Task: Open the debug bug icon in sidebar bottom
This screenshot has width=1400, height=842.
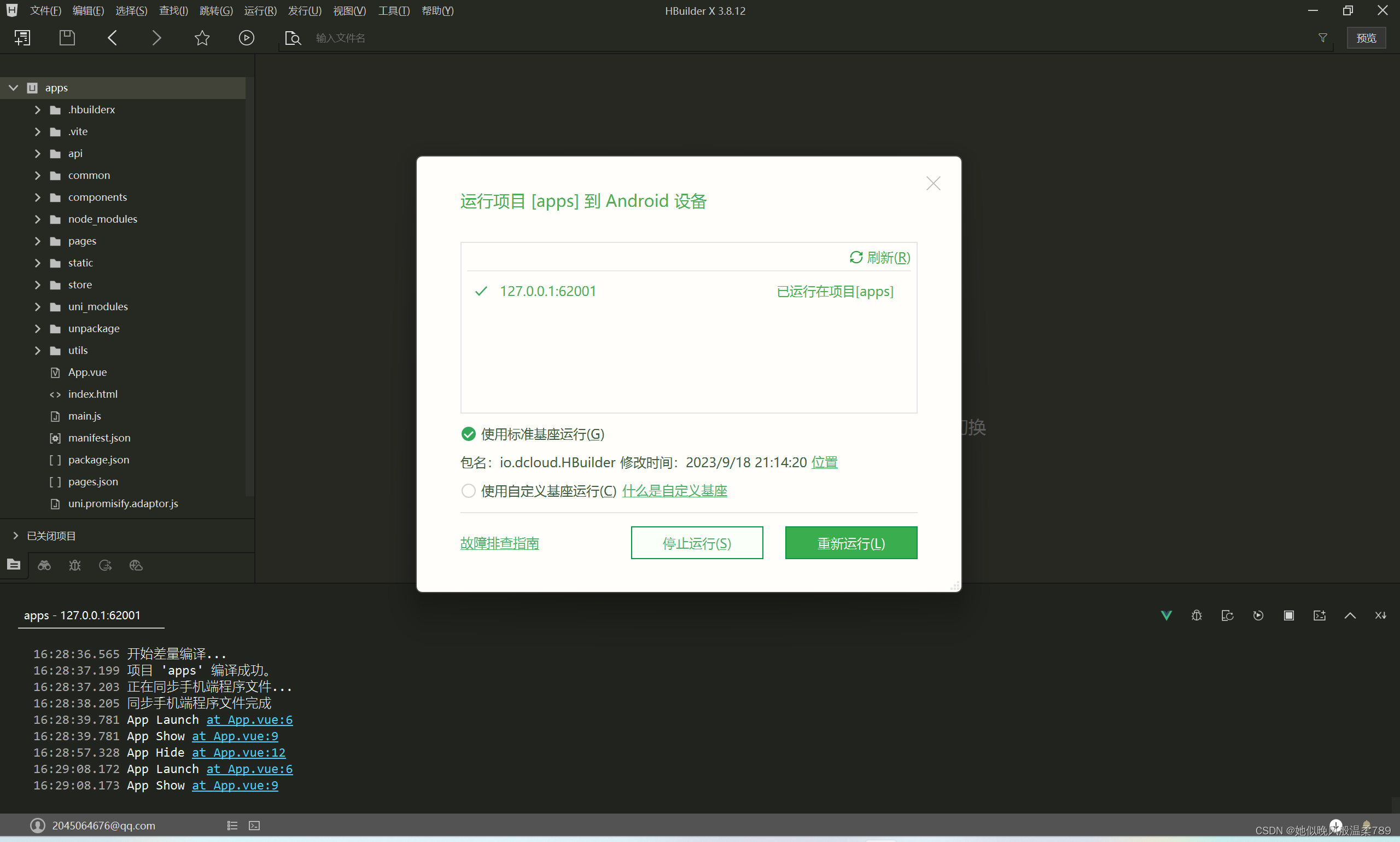Action: click(75, 566)
